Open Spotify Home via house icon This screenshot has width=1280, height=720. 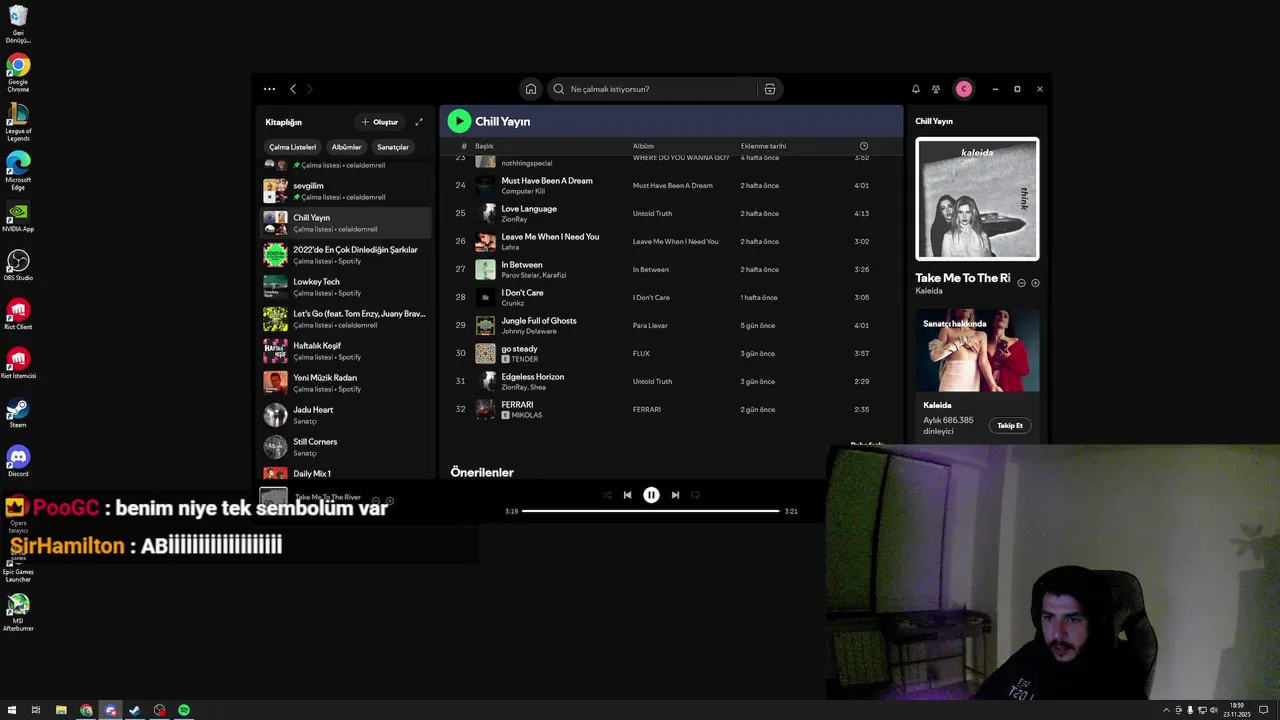point(531,89)
